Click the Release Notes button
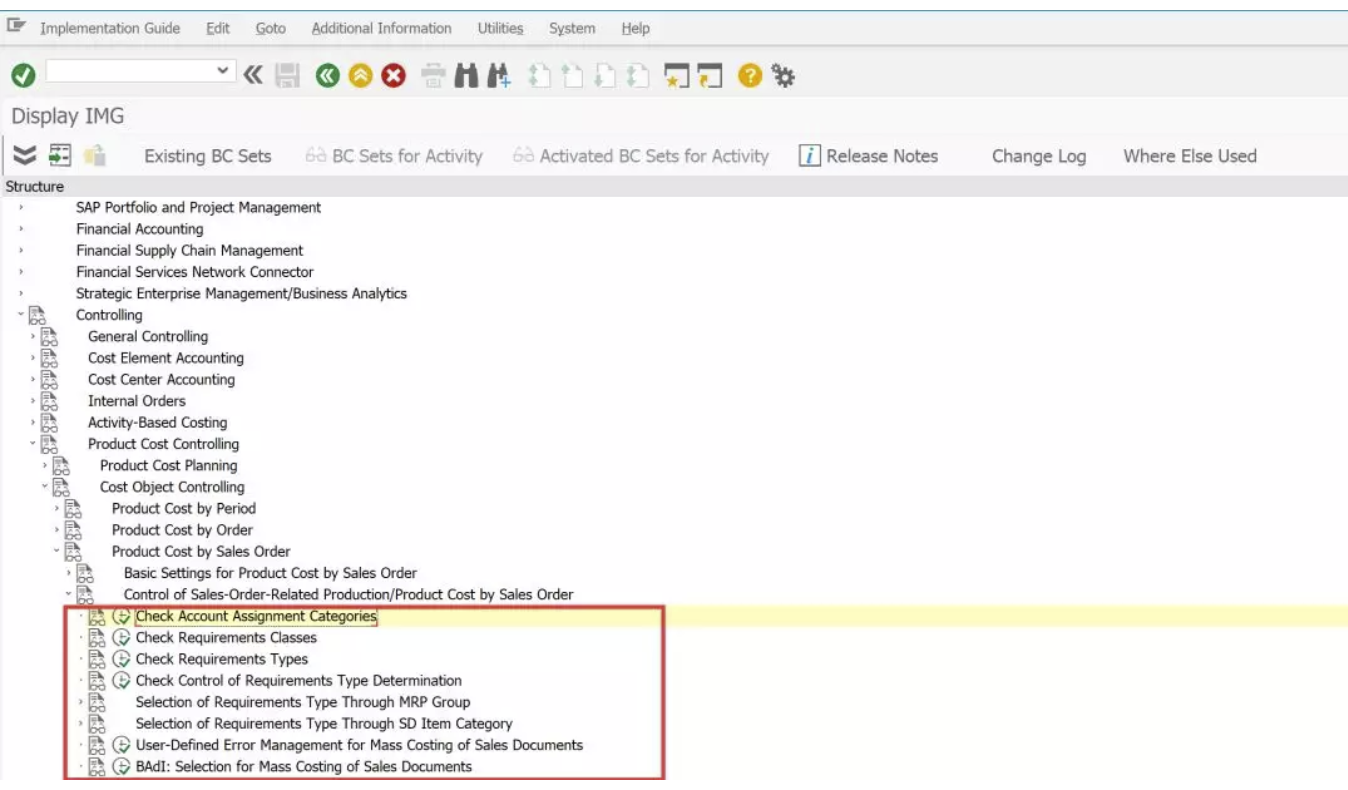 point(869,156)
